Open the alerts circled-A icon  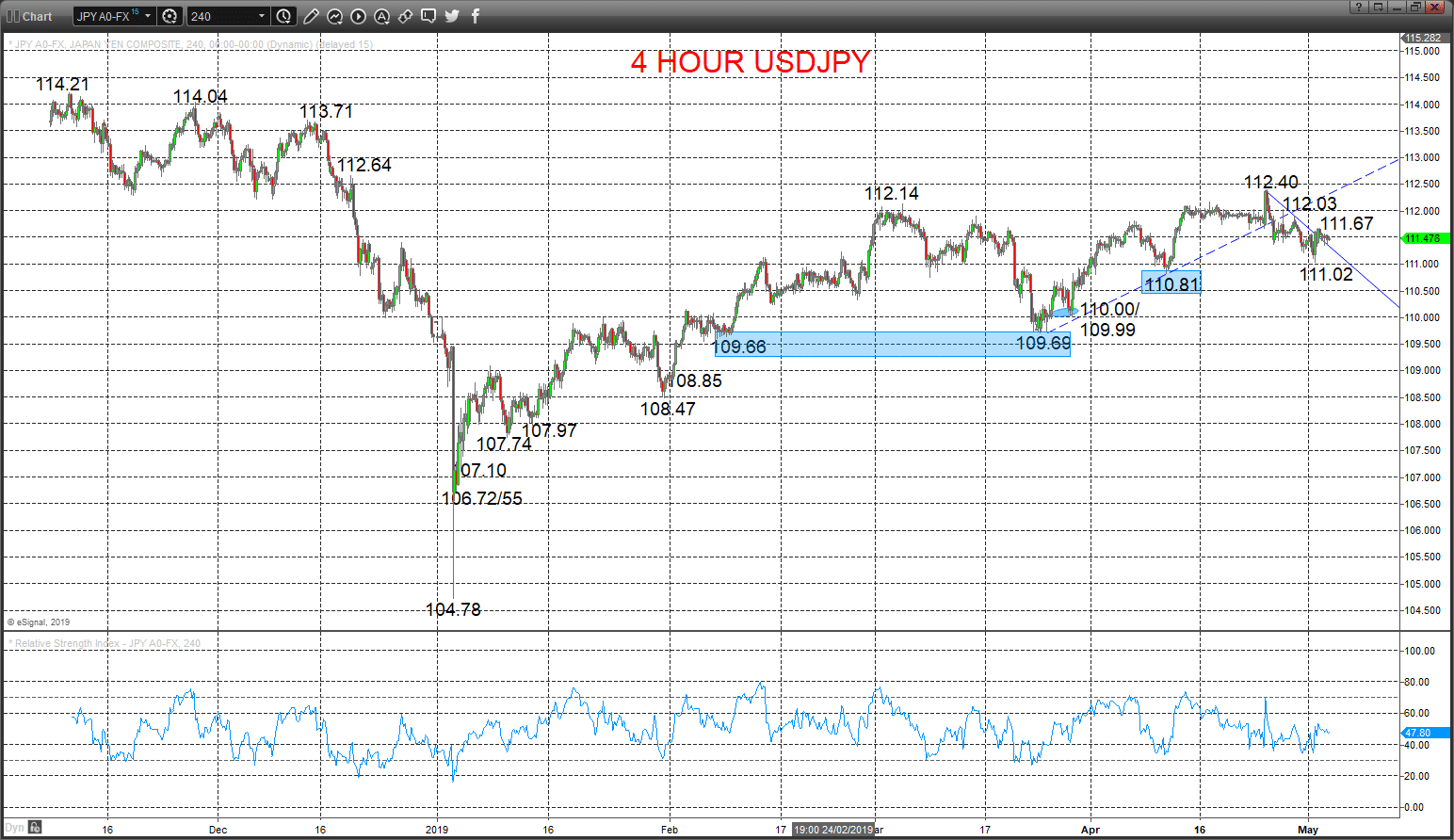[x=381, y=16]
